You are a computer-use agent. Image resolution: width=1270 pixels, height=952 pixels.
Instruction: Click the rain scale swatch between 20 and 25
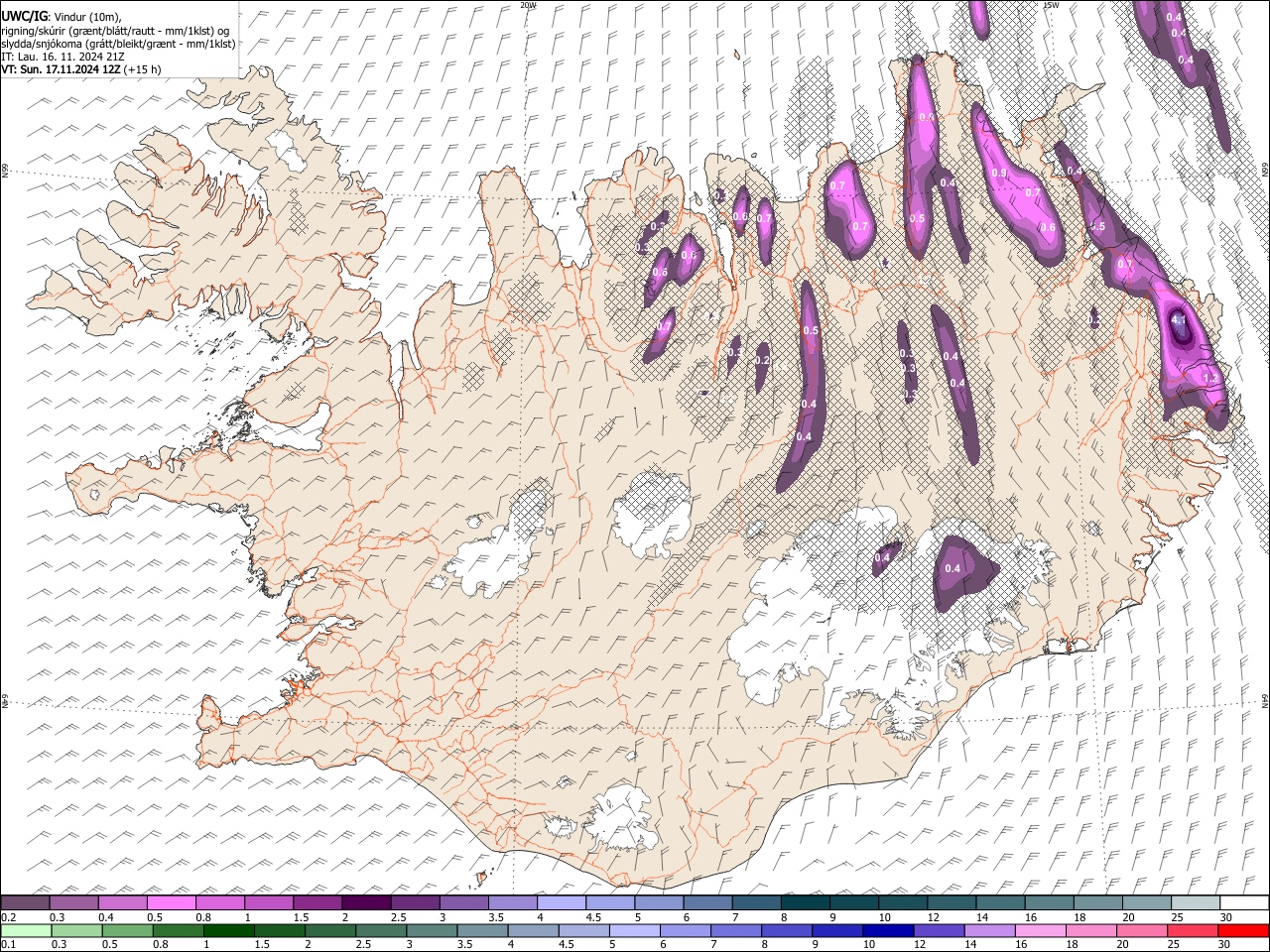(1140, 930)
